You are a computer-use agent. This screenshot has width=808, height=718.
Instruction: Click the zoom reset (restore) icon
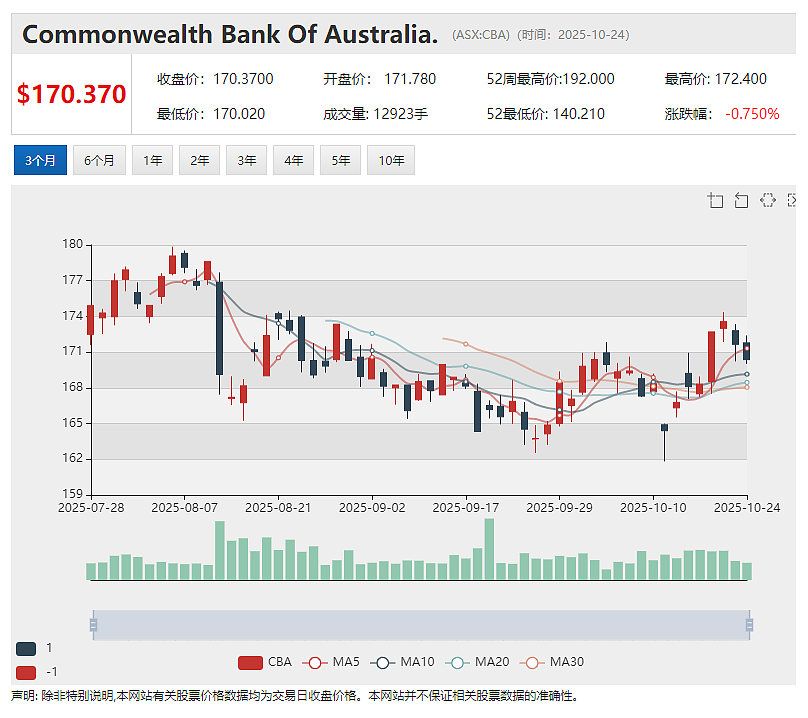[741, 200]
